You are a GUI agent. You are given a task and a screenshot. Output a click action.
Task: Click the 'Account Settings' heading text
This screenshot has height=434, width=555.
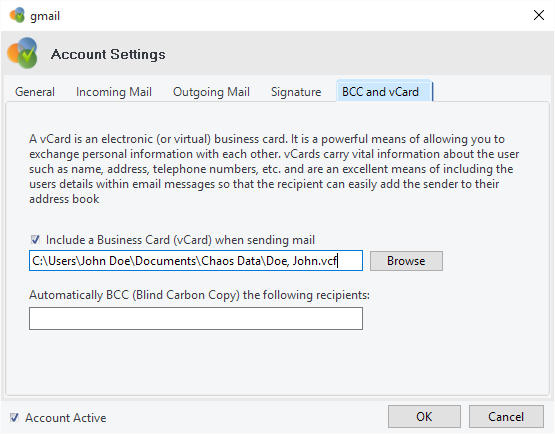[108, 54]
